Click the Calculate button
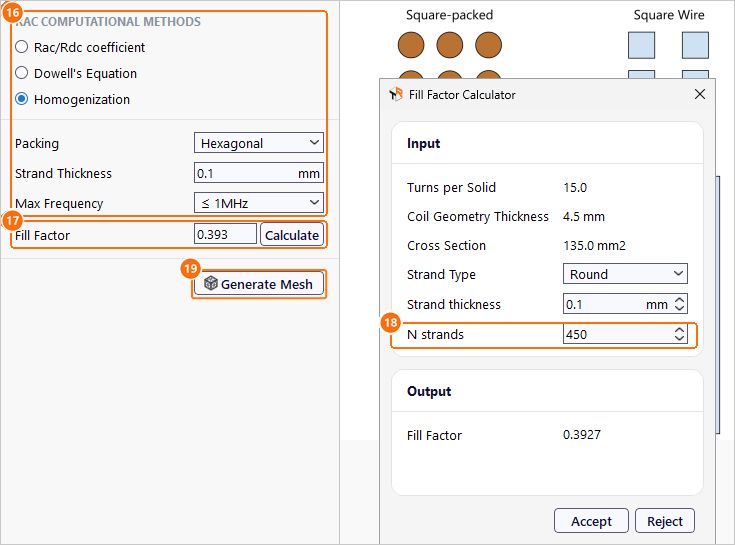Viewport: 735px width, 545px height. click(292, 235)
